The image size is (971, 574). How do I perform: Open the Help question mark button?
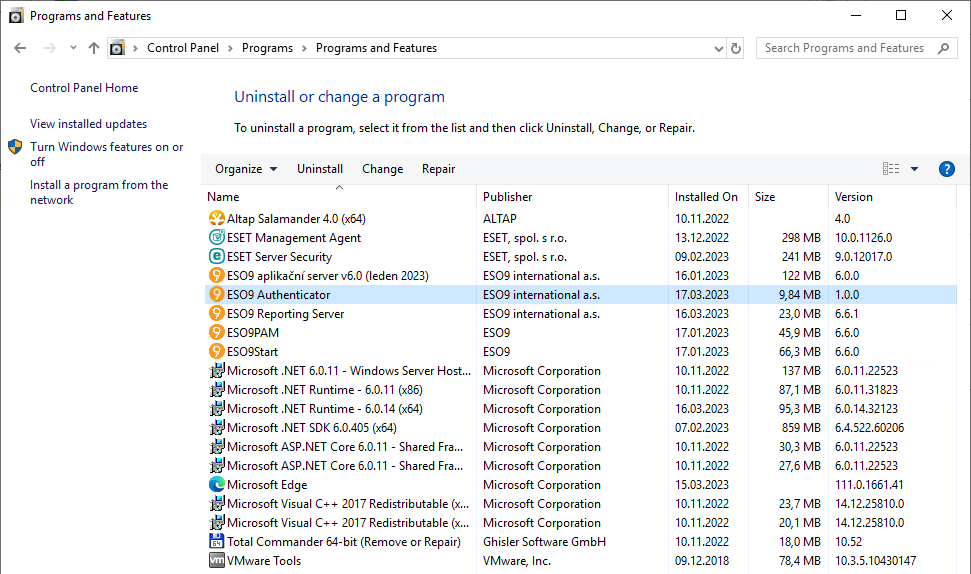click(946, 169)
